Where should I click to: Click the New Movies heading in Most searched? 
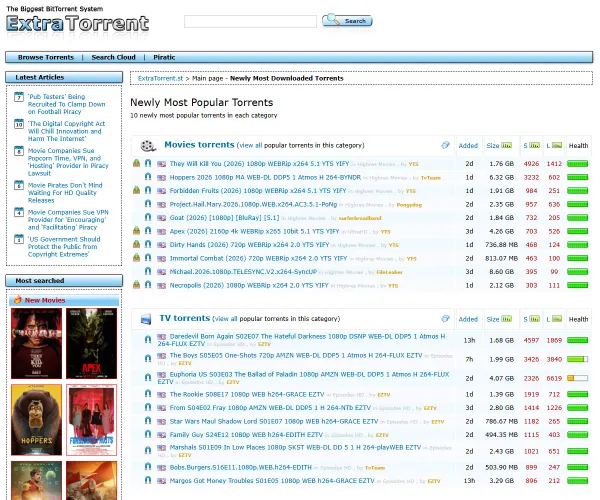[45, 300]
